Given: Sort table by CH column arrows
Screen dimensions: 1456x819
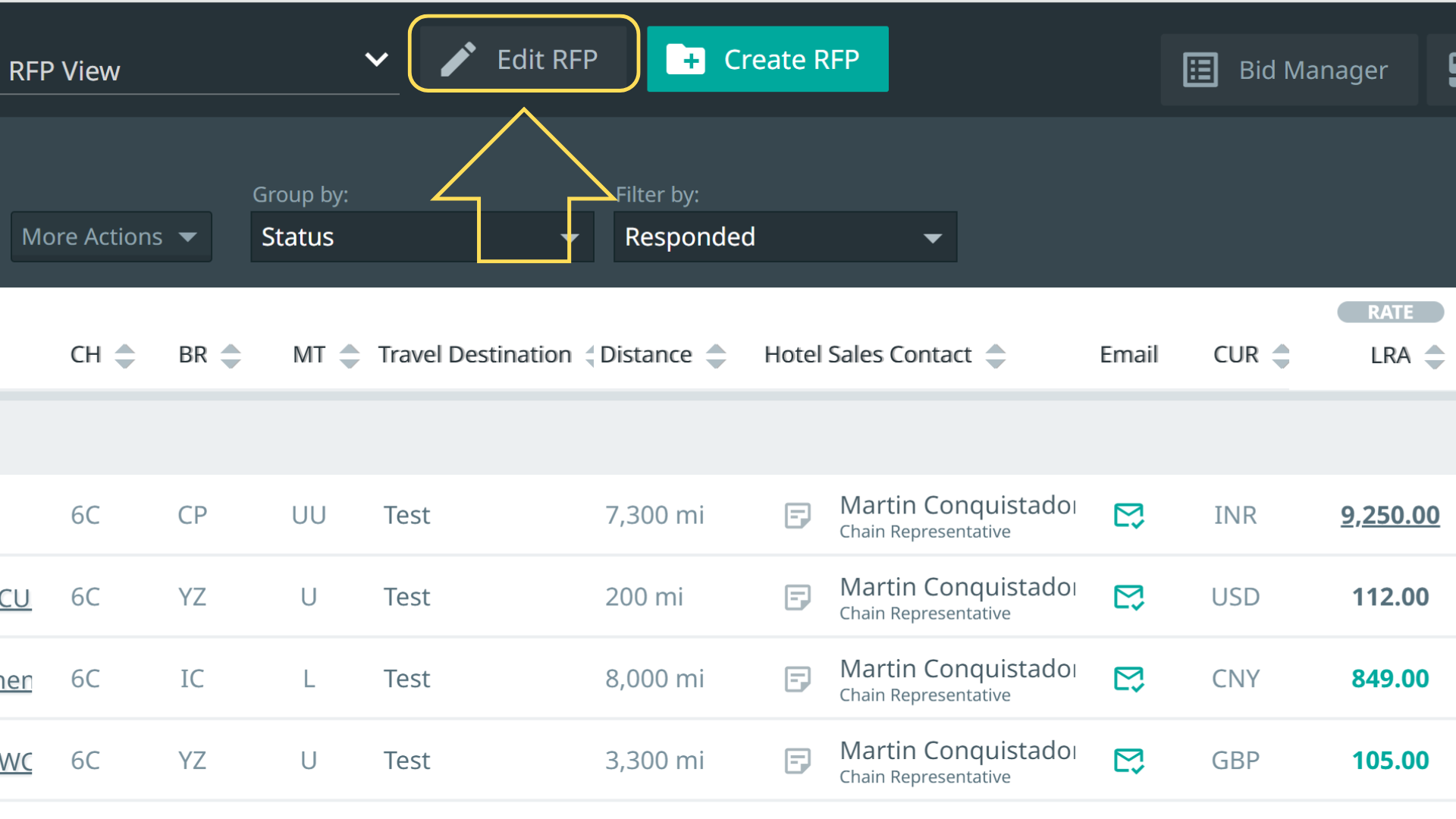Looking at the screenshot, I should point(125,356).
